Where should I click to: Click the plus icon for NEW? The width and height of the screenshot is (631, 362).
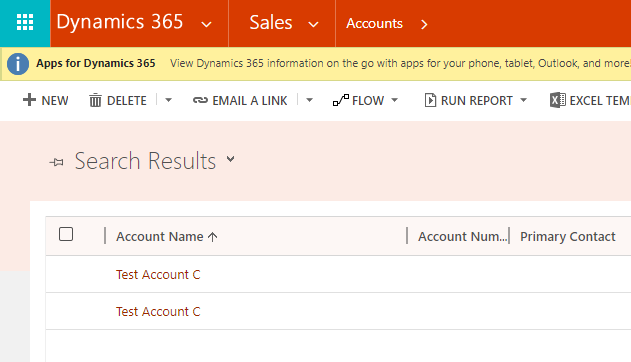(29, 100)
